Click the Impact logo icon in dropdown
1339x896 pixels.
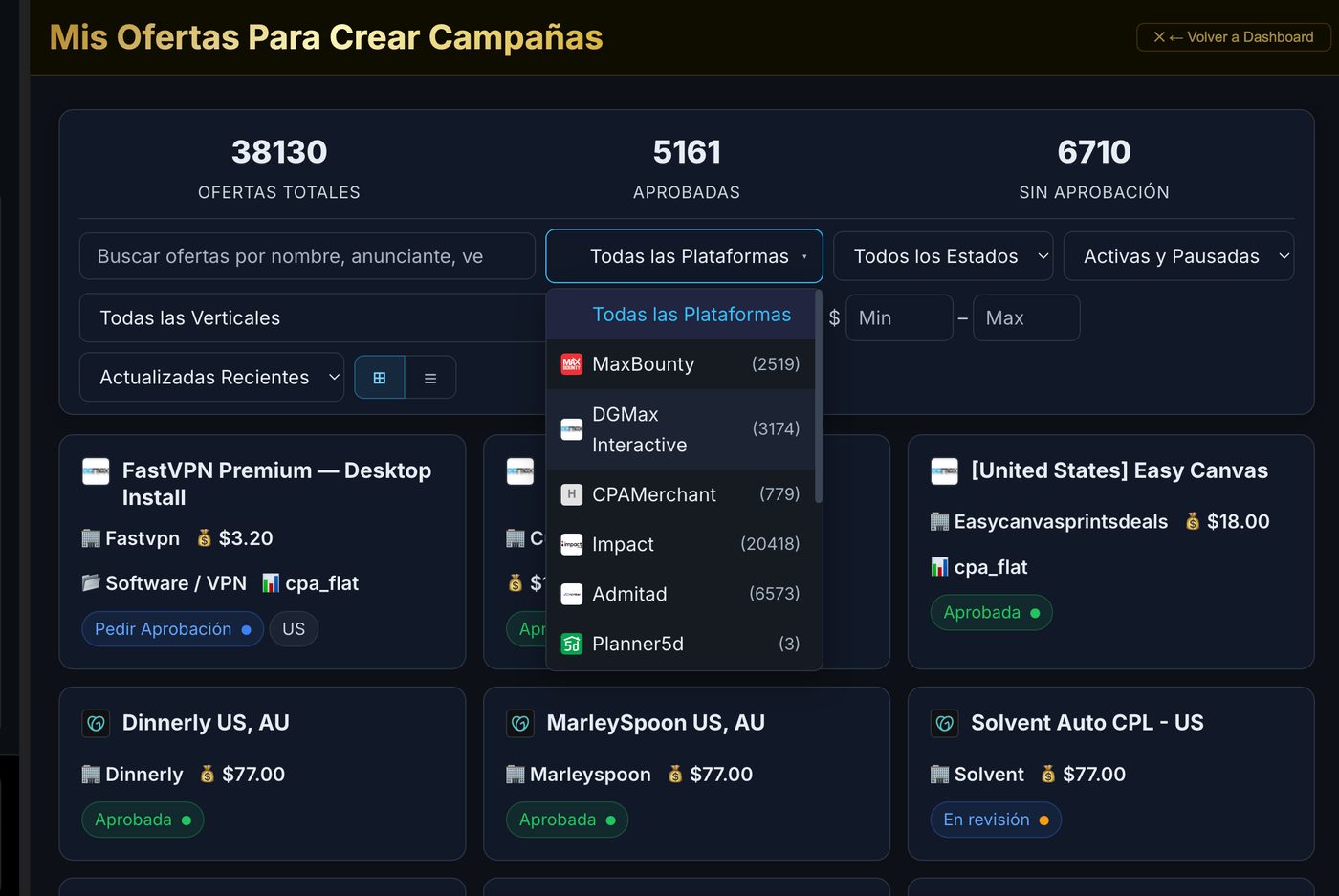click(x=571, y=544)
